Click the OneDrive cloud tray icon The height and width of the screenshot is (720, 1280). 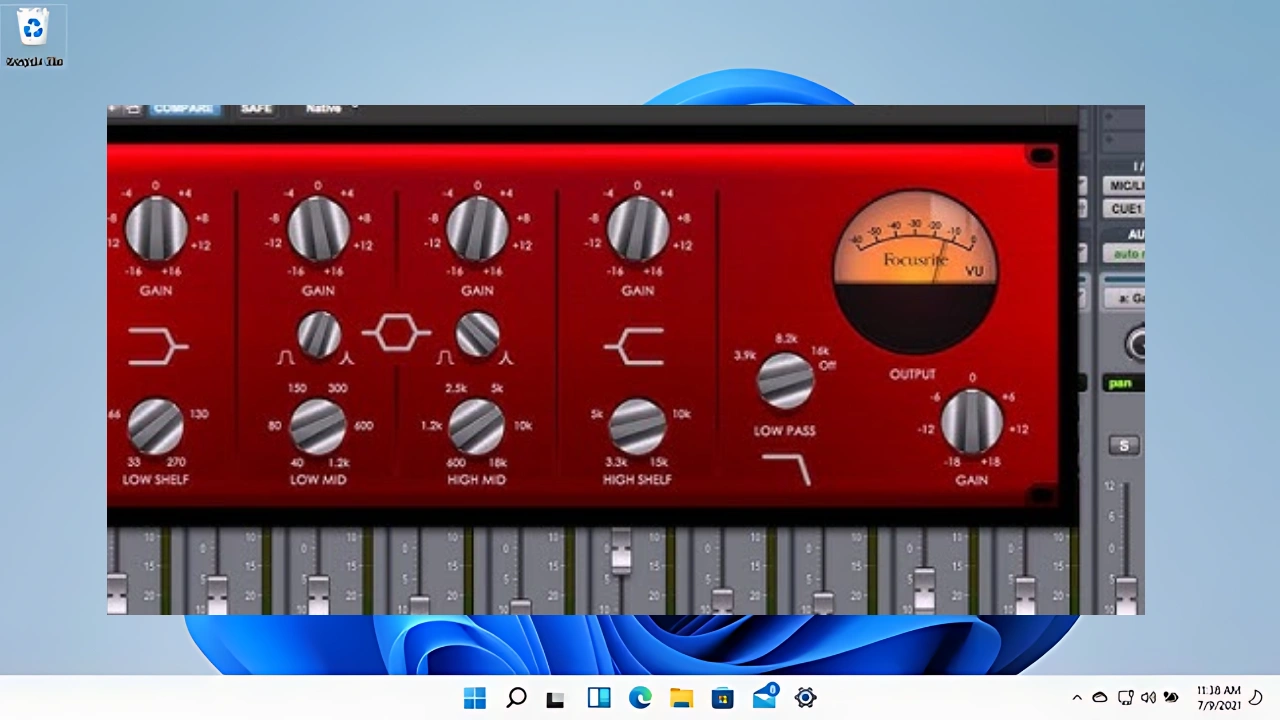click(x=1100, y=698)
